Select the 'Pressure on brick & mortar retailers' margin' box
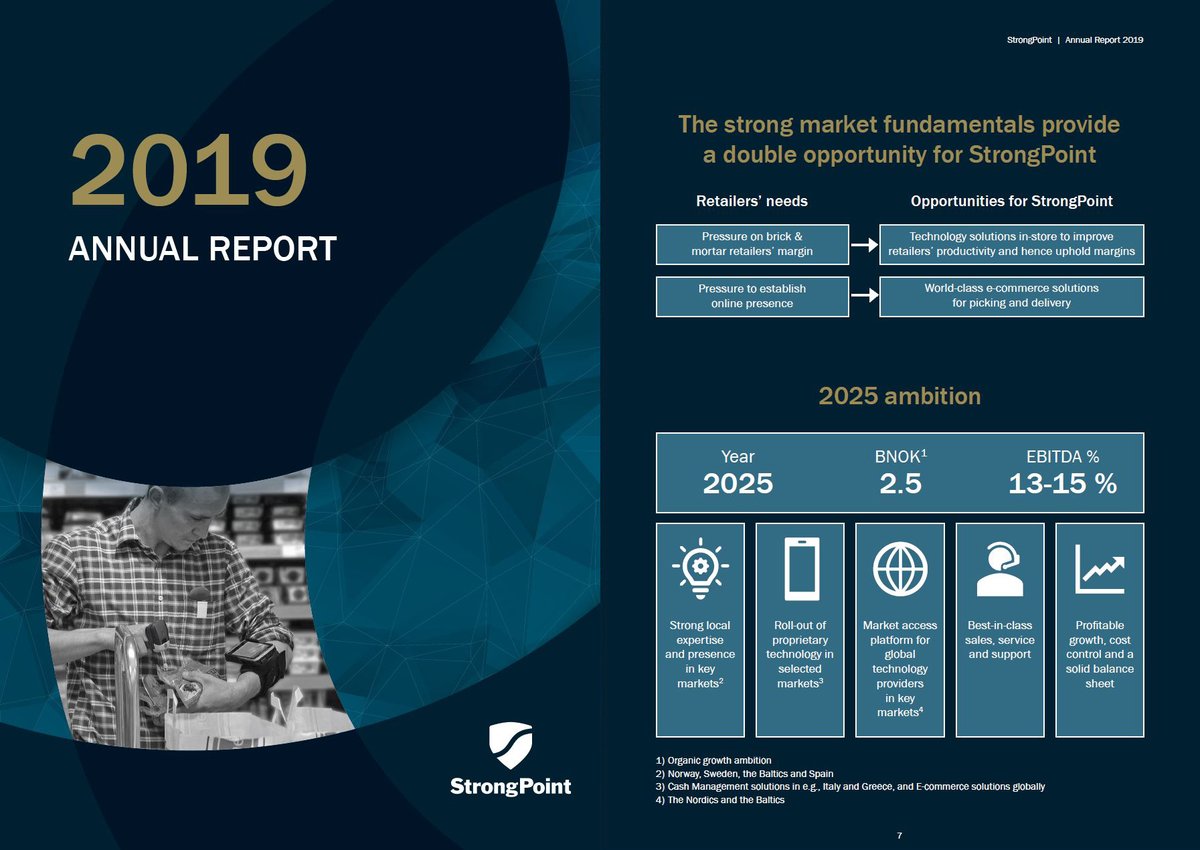 pyautogui.click(x=750, y=243)
